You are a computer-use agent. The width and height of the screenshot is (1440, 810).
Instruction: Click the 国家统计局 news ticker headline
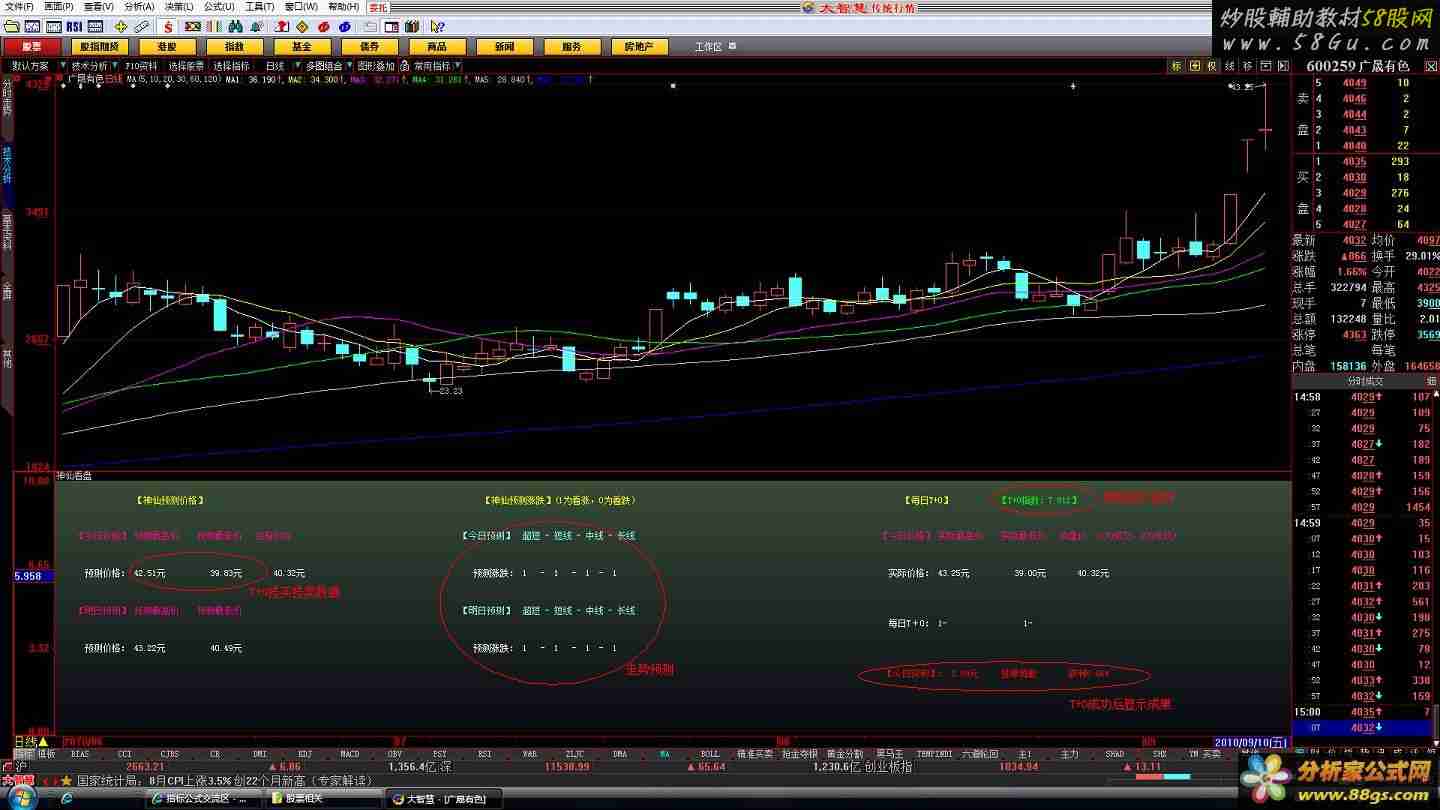tap(223, 780)
